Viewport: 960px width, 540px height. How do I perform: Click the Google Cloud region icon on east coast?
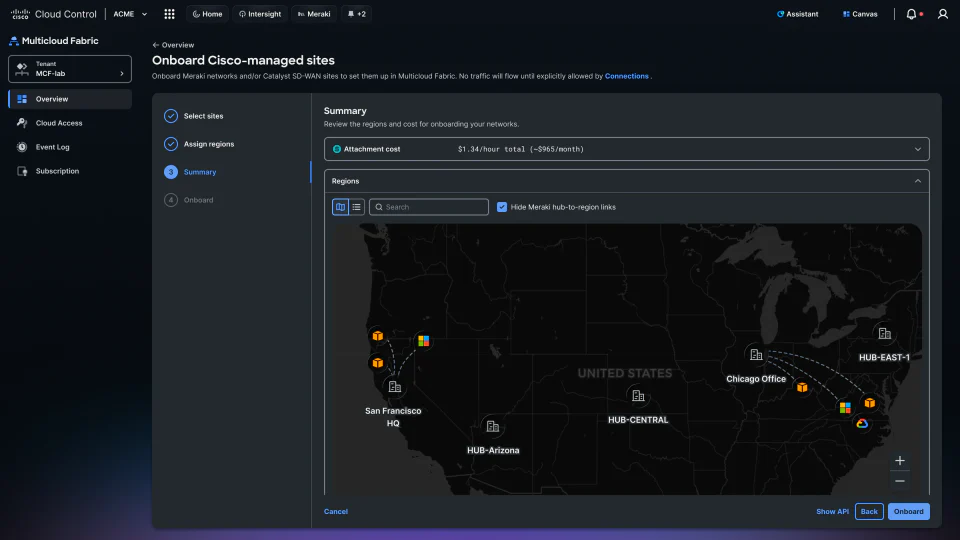(862, 423)
